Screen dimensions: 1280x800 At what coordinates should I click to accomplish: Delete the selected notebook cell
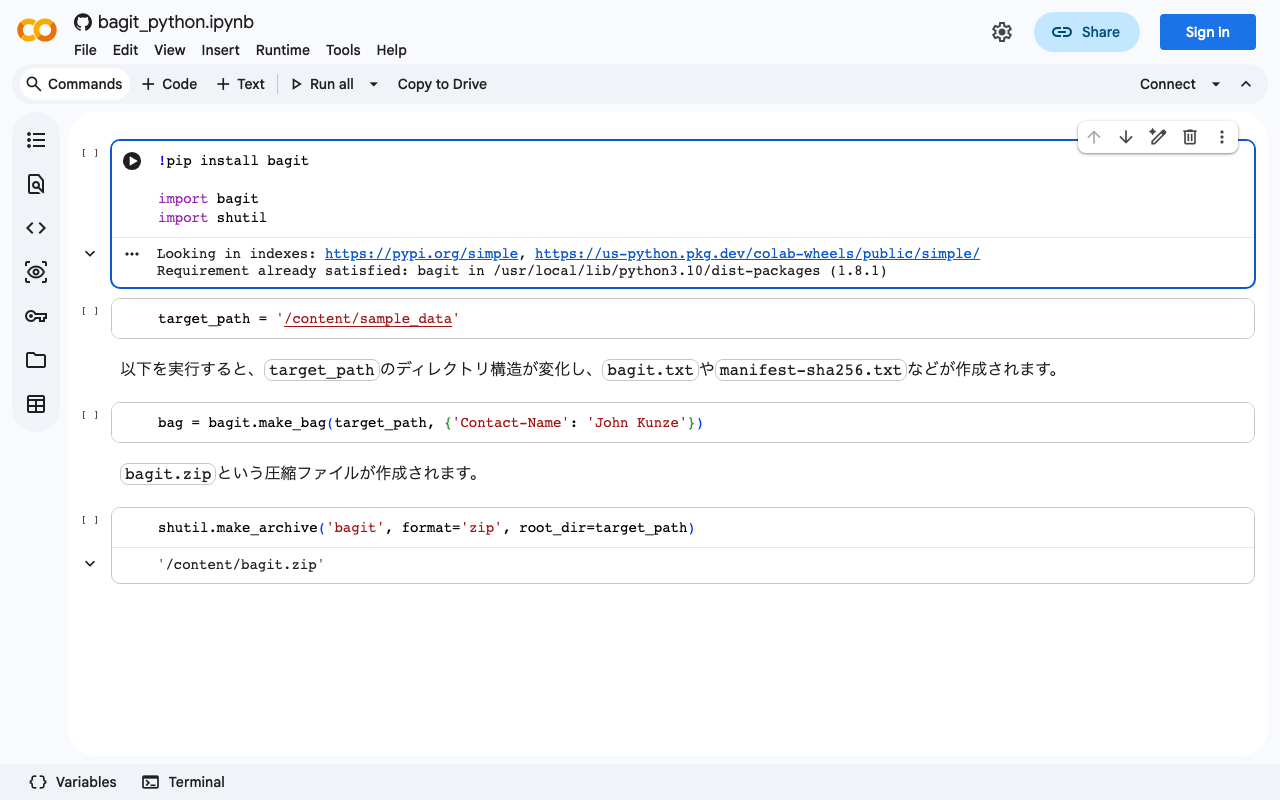tap(1190, 137)
